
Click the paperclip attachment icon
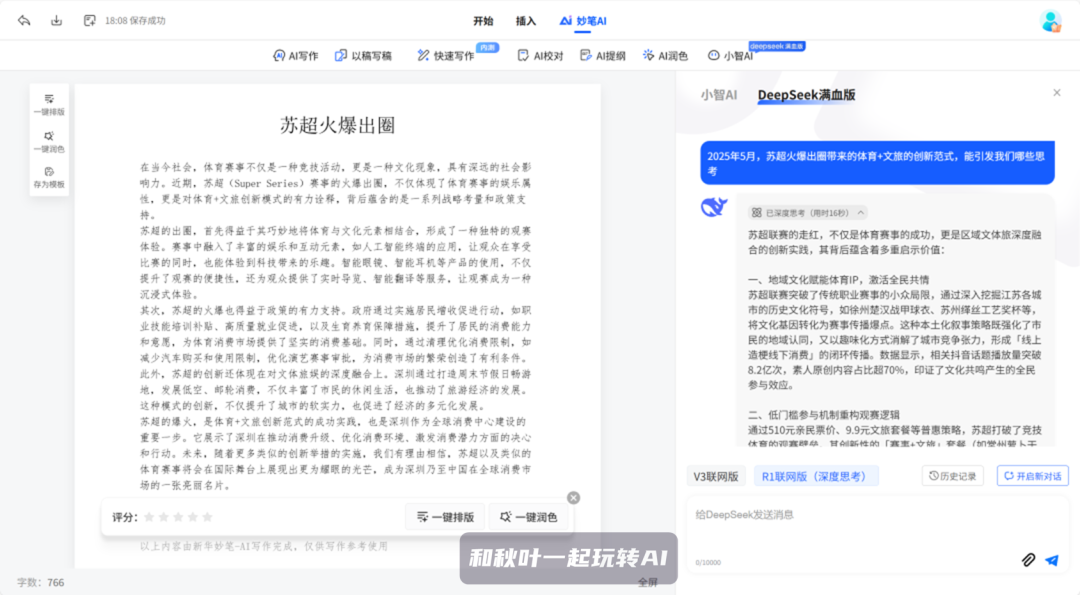click(1028, 560)
